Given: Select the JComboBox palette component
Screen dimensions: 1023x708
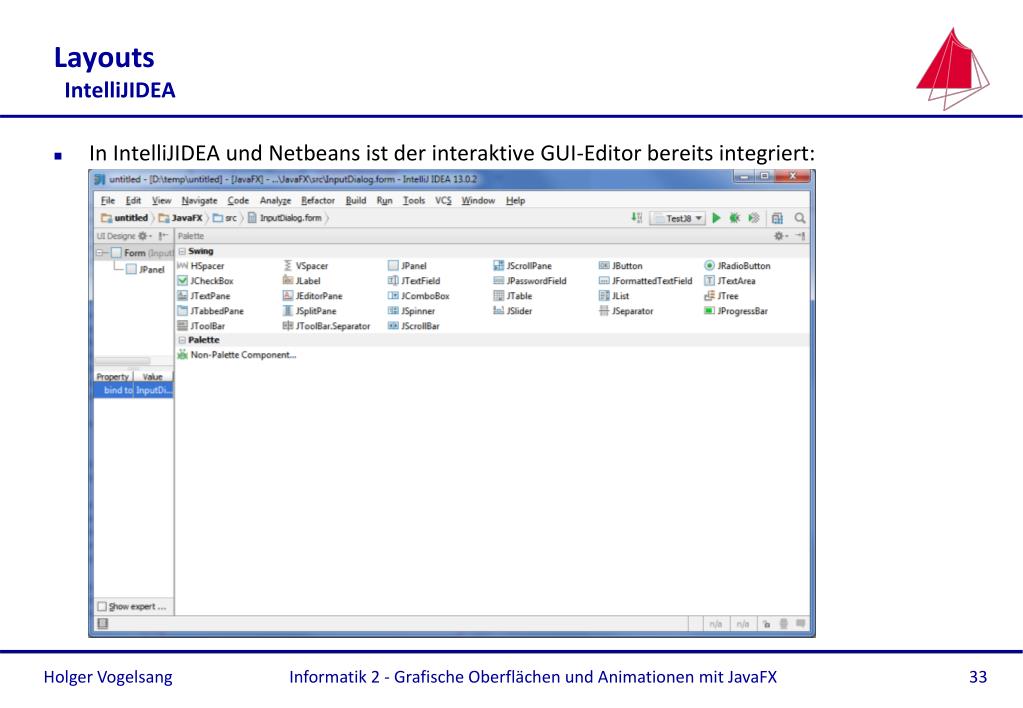Looking at the screenshot, I should [419, 296].
